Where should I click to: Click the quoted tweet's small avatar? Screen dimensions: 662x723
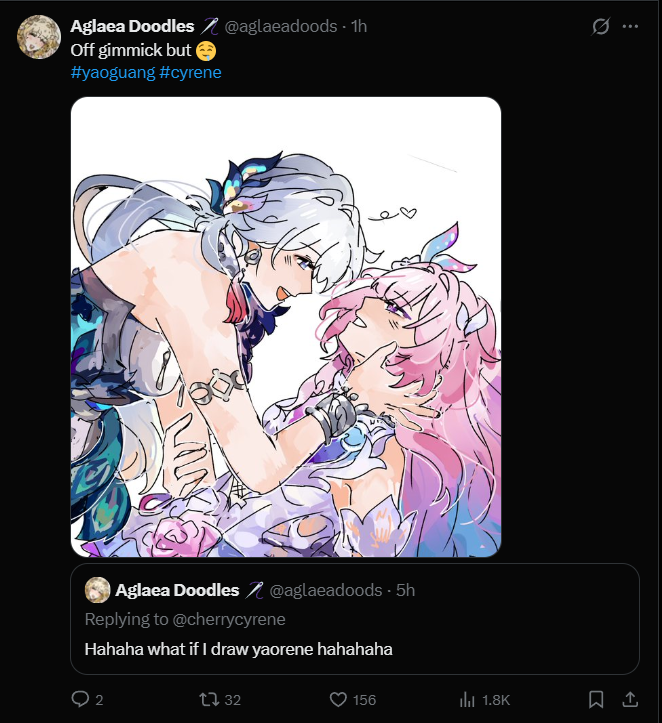97,590
